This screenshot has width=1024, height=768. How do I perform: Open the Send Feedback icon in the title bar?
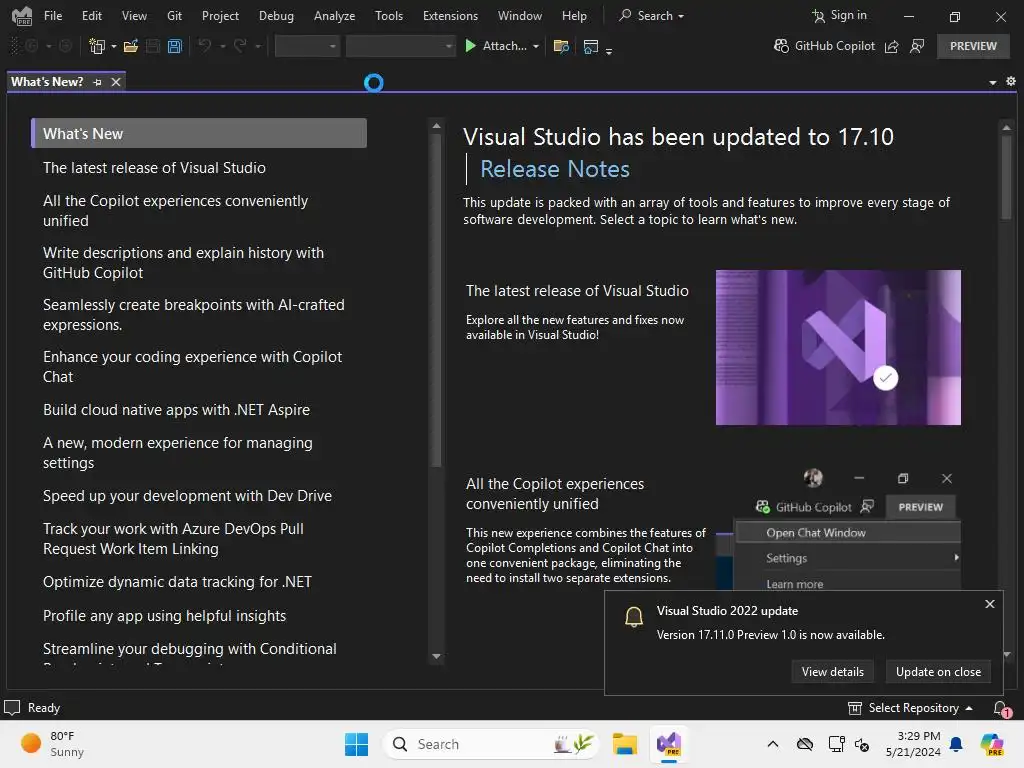[x=917, y=46]
